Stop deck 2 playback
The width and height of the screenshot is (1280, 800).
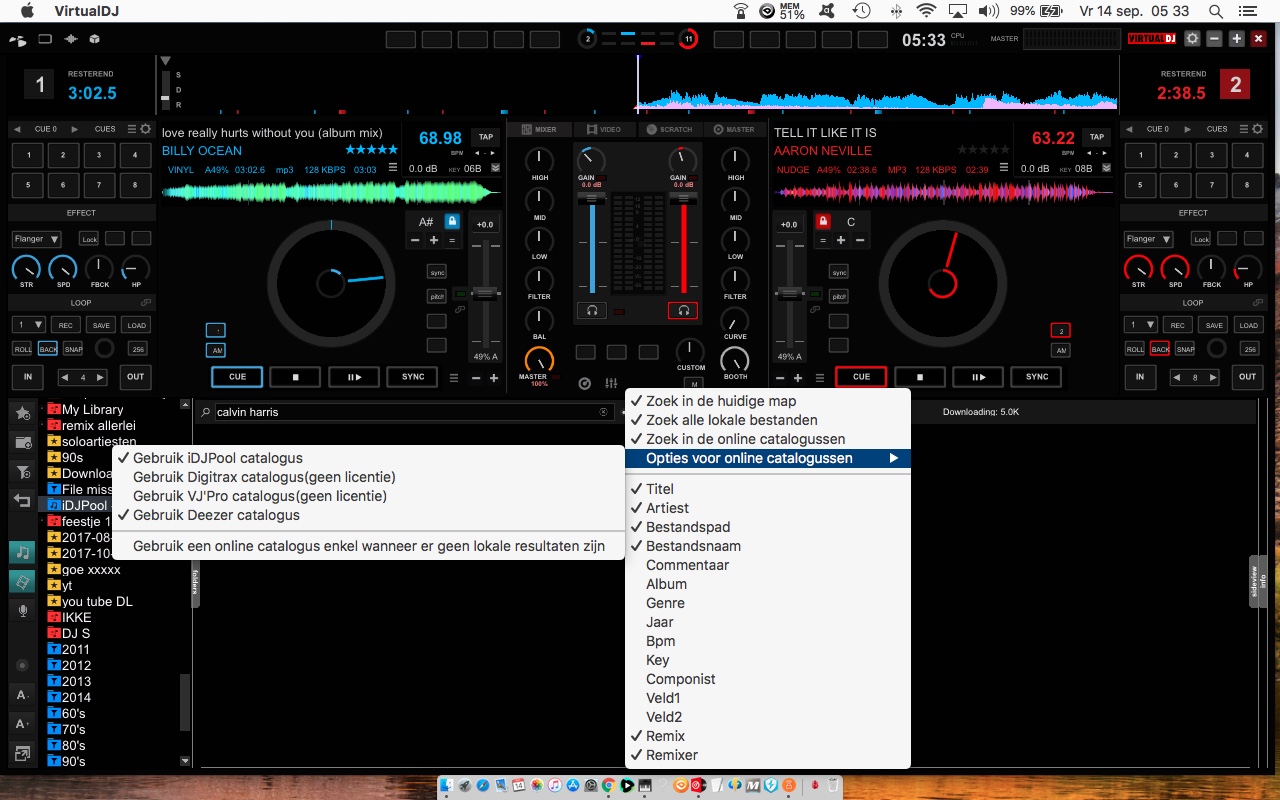[x=919, y=377]
